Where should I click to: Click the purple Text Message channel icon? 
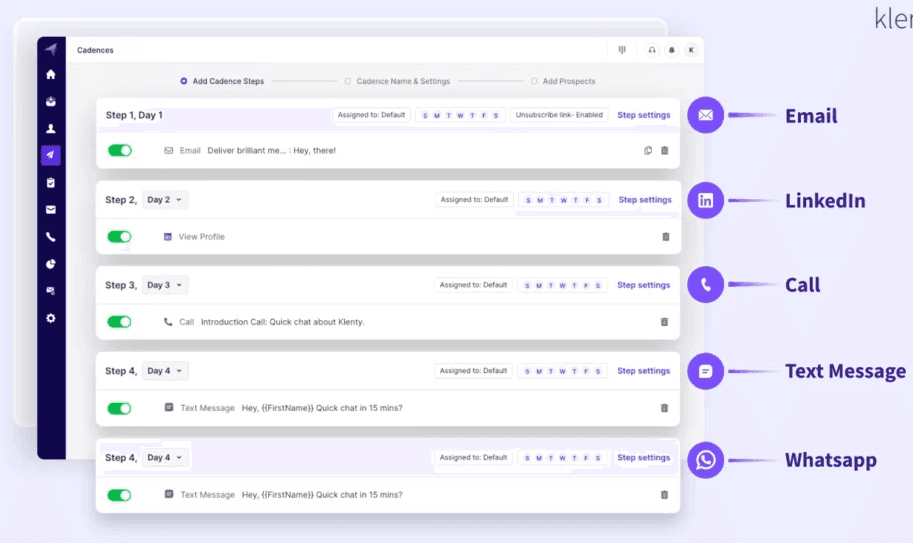click(x=705, y=371)
